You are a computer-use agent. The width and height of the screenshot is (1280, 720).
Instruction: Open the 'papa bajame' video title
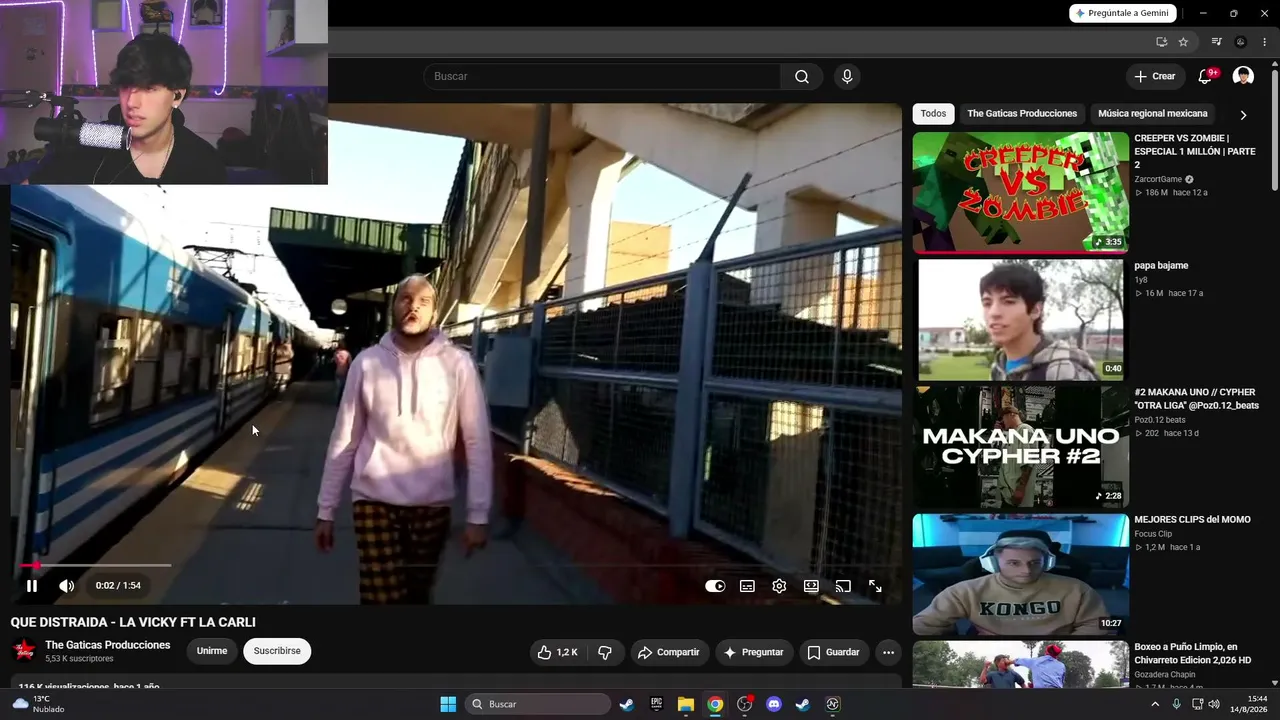point(1161,266)
